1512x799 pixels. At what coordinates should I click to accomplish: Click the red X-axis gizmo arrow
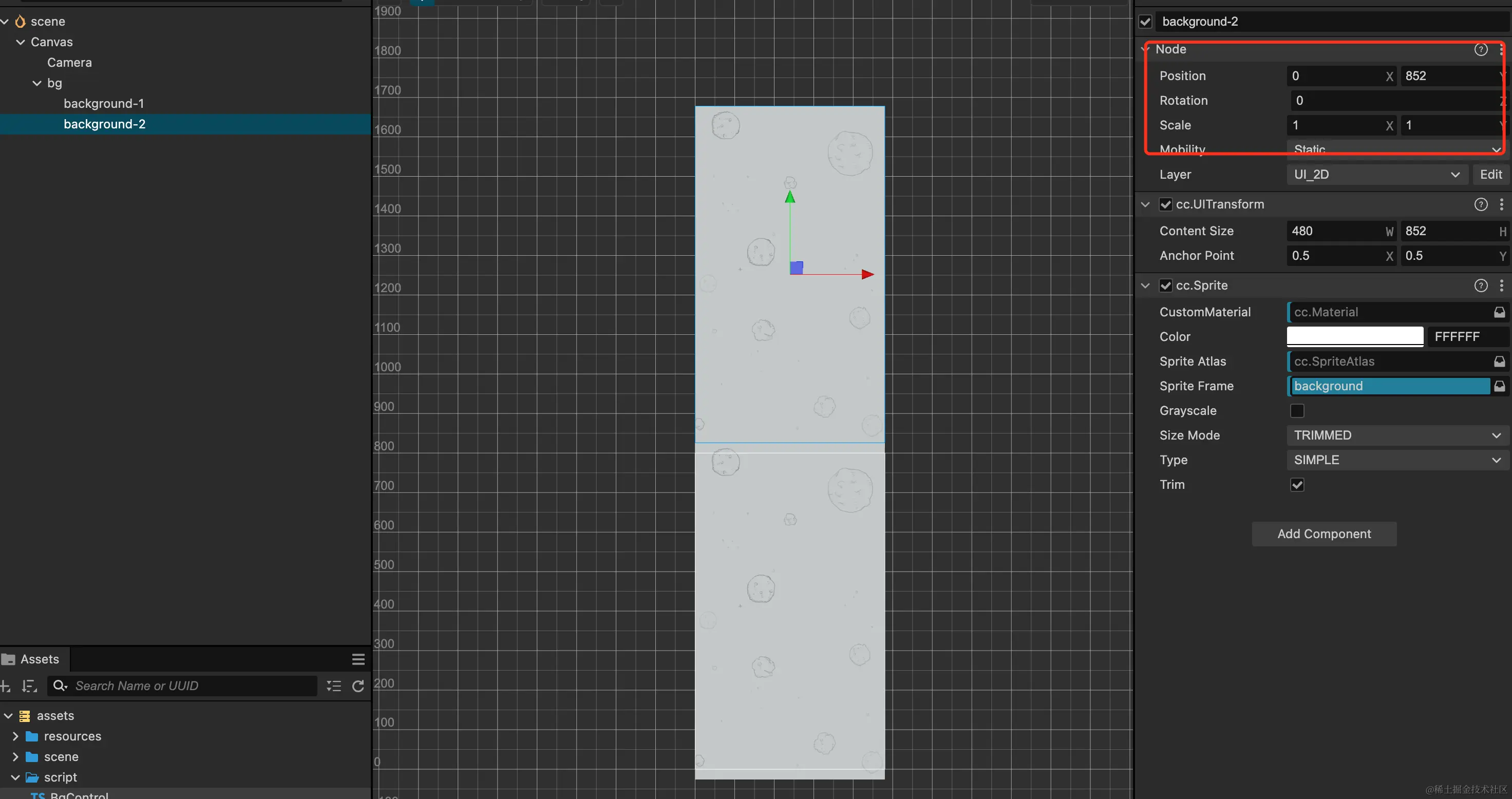867,274
